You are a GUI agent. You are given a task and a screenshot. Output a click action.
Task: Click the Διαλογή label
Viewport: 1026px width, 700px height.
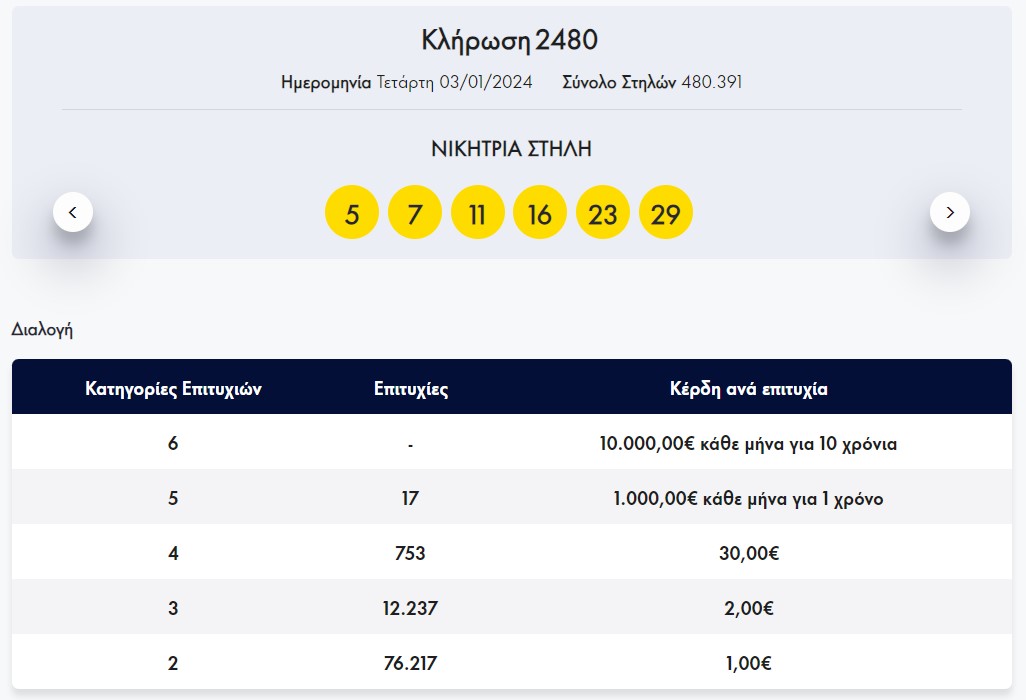pyautogui.click(x=42, y=329)
